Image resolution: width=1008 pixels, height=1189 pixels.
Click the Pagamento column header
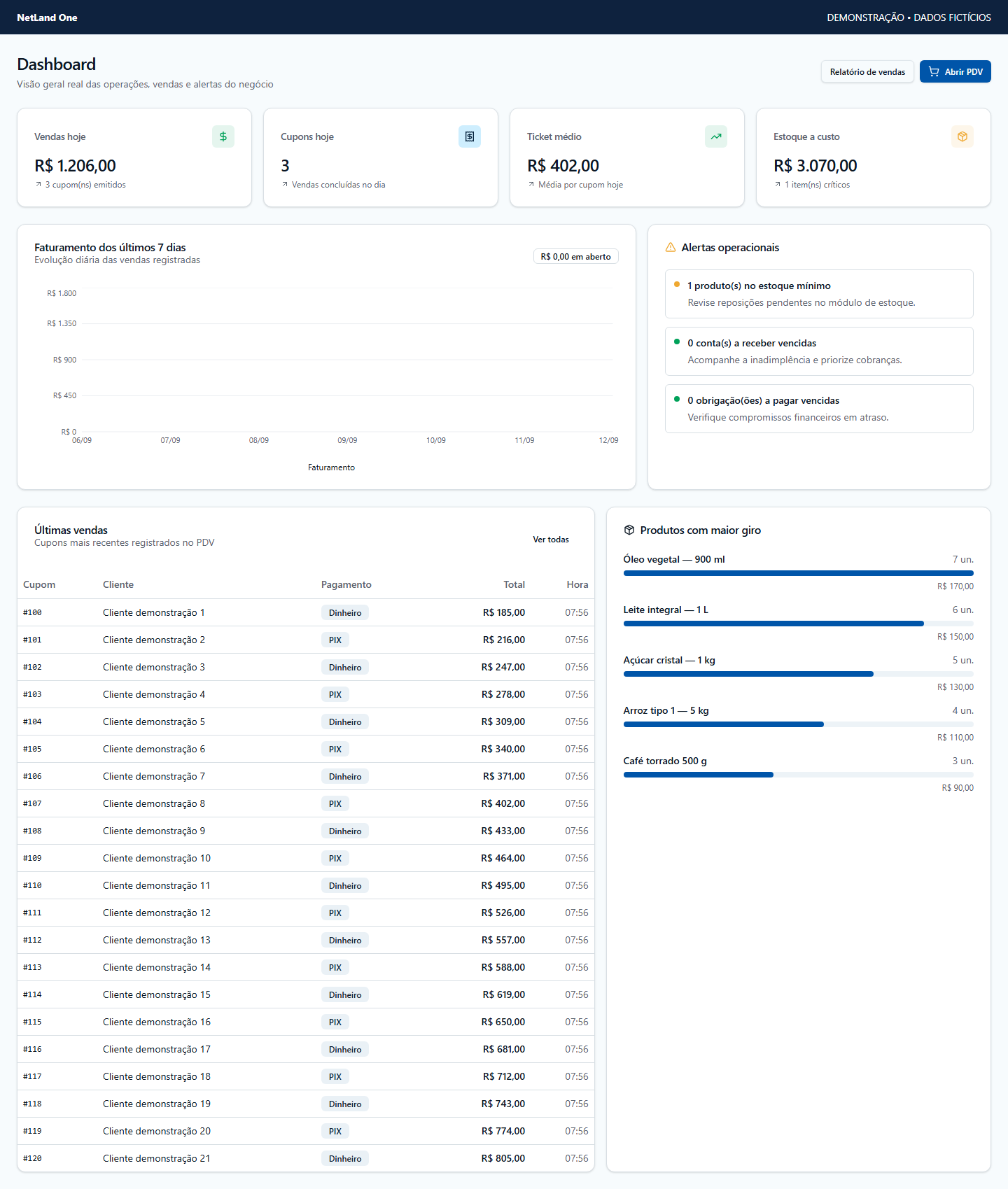[x=346, y=584]
